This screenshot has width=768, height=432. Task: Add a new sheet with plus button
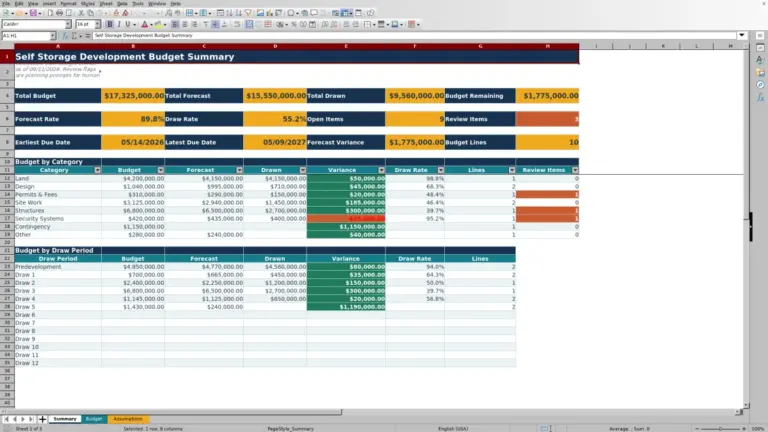(42, 419)
